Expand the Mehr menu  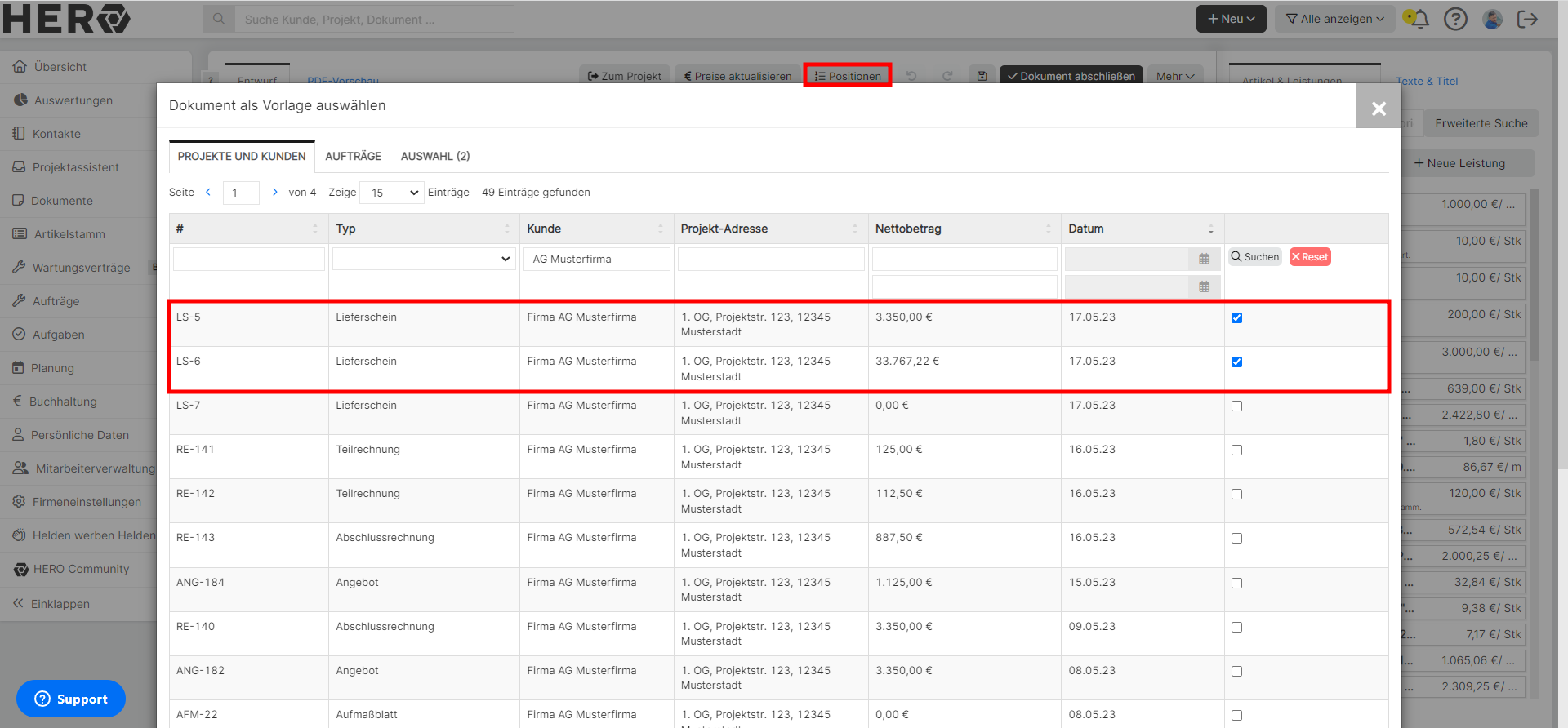click(1175, 76)
